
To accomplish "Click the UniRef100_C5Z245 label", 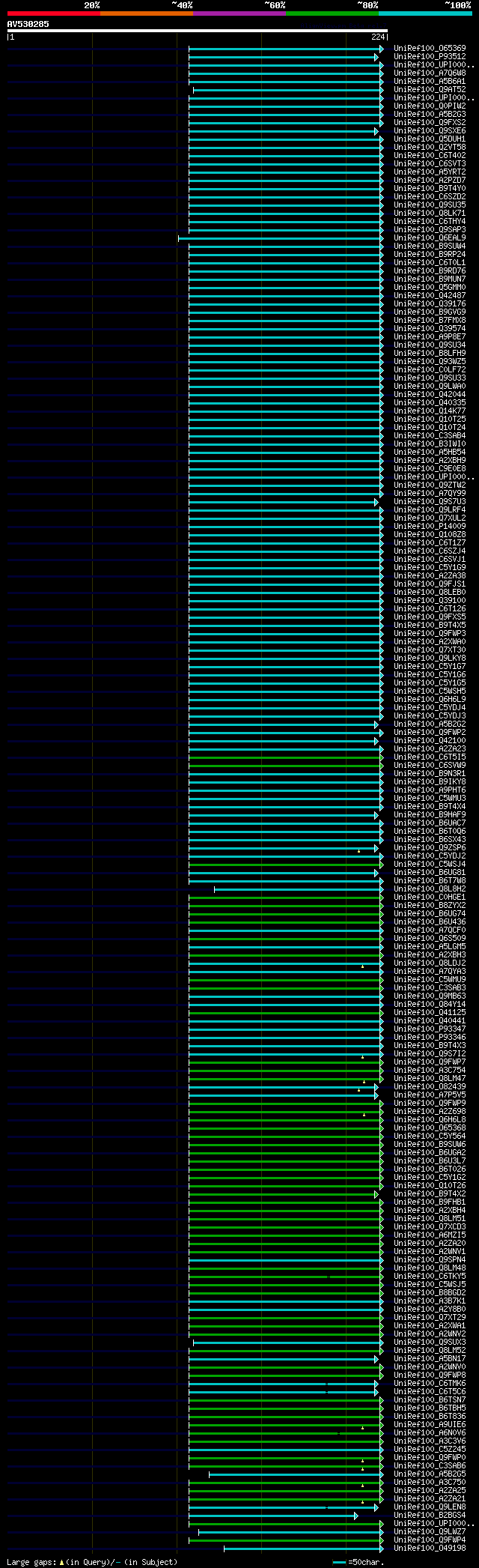I will [x=430, y=1450].
